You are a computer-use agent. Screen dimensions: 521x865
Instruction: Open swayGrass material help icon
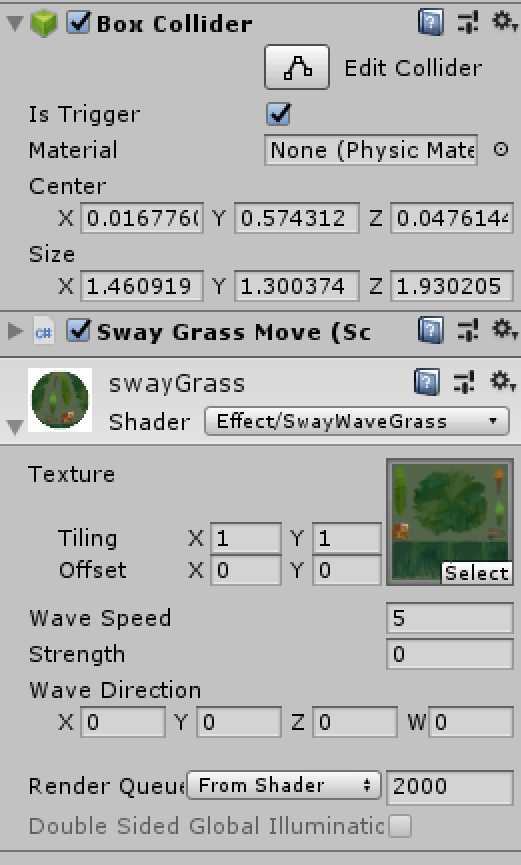pos(427,382)
